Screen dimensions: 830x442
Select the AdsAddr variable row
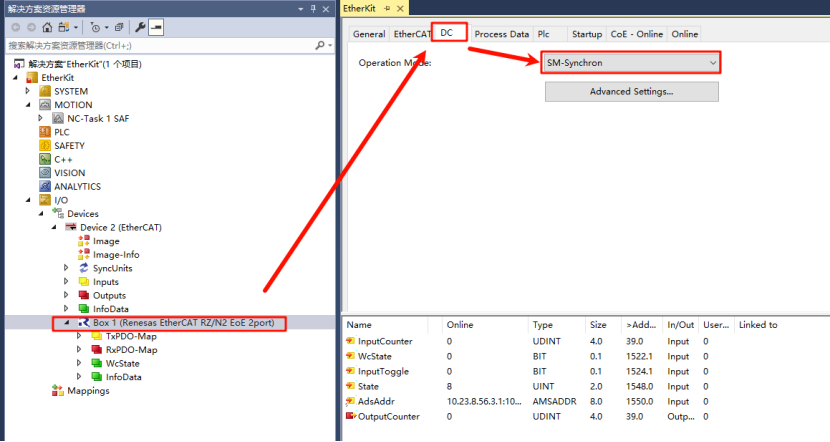pyautogui.click(x=586, y=402)
